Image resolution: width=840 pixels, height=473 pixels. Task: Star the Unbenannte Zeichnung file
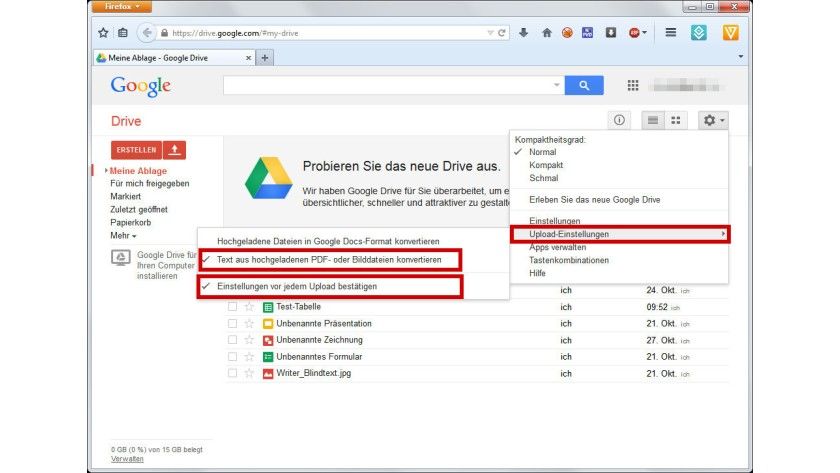click(x=249, y=340)
